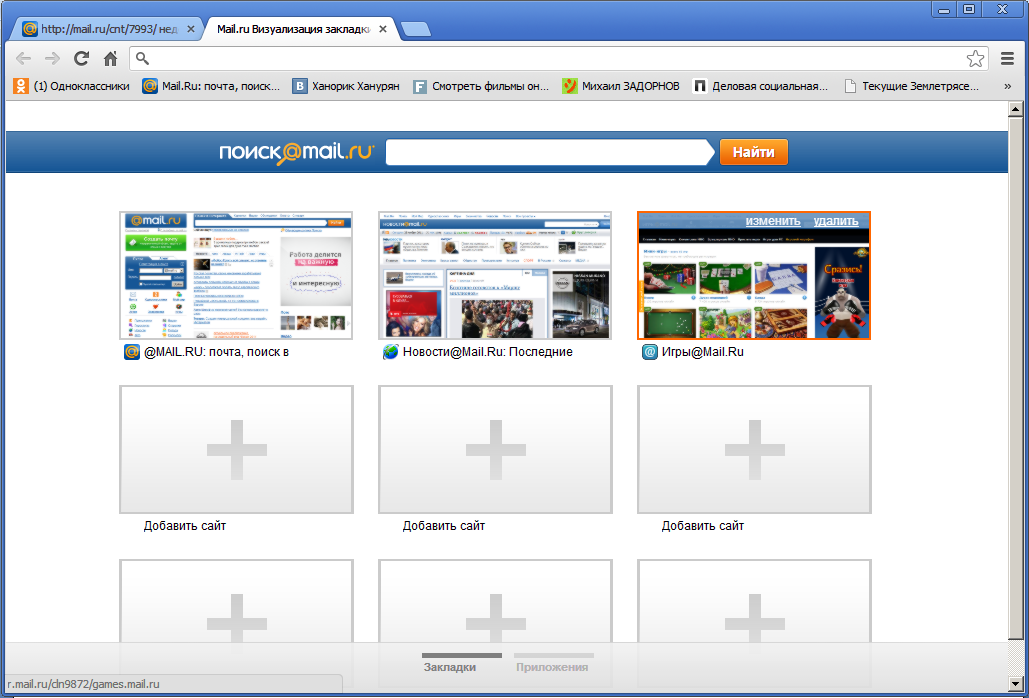
Task: Close the Mail.ru Визуализация закладок tab
Action: click(383, 30)
